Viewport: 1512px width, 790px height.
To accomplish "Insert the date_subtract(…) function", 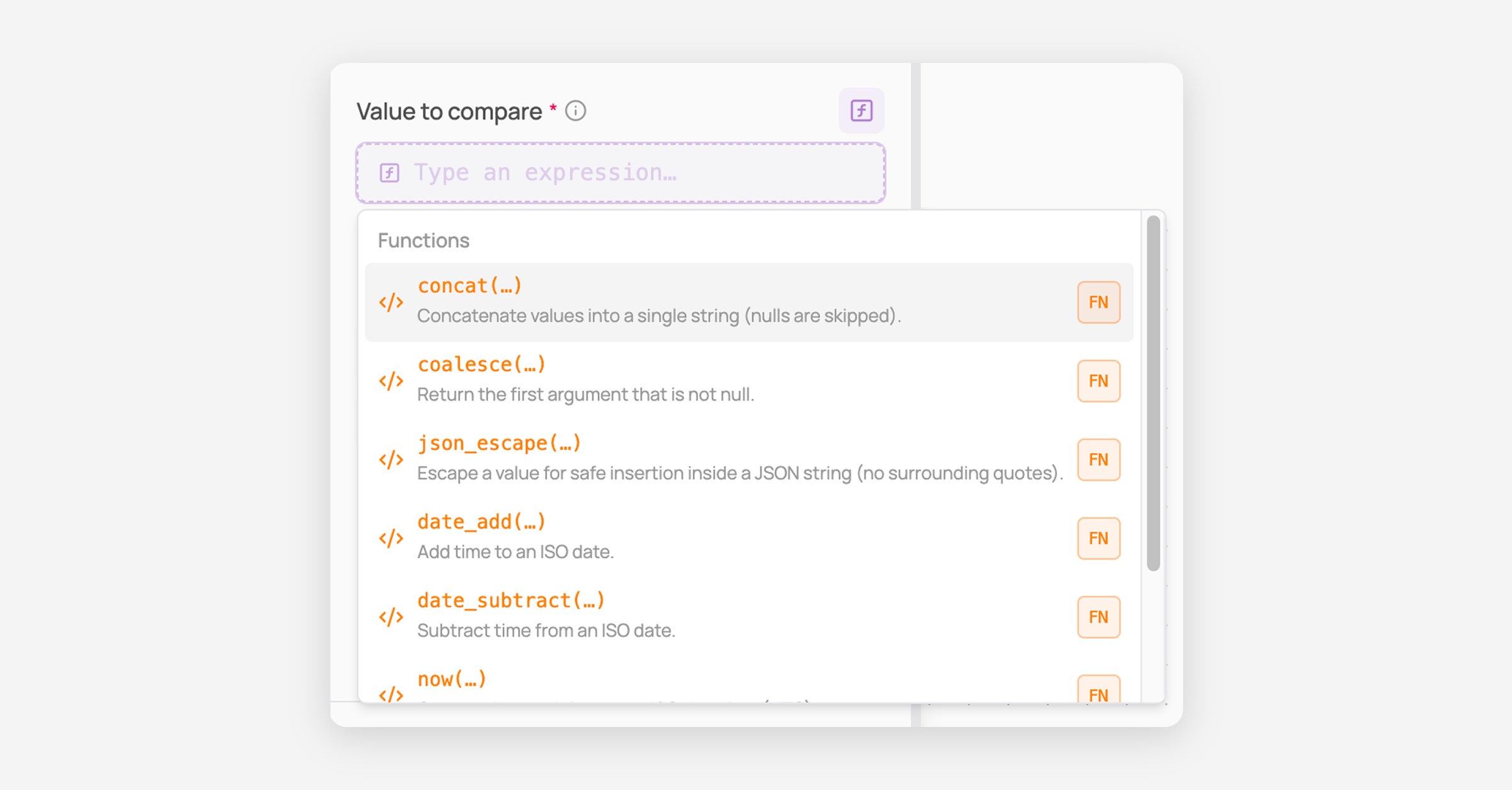I will coord(749,617).
